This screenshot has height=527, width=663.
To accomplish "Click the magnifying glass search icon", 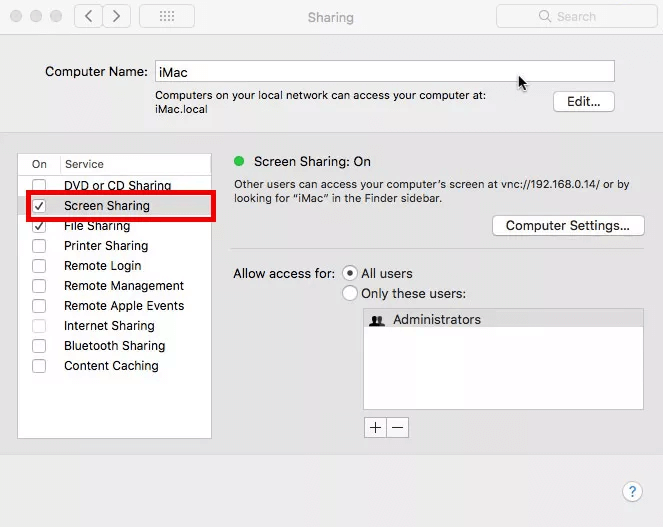I will click(x=545, y=16).
